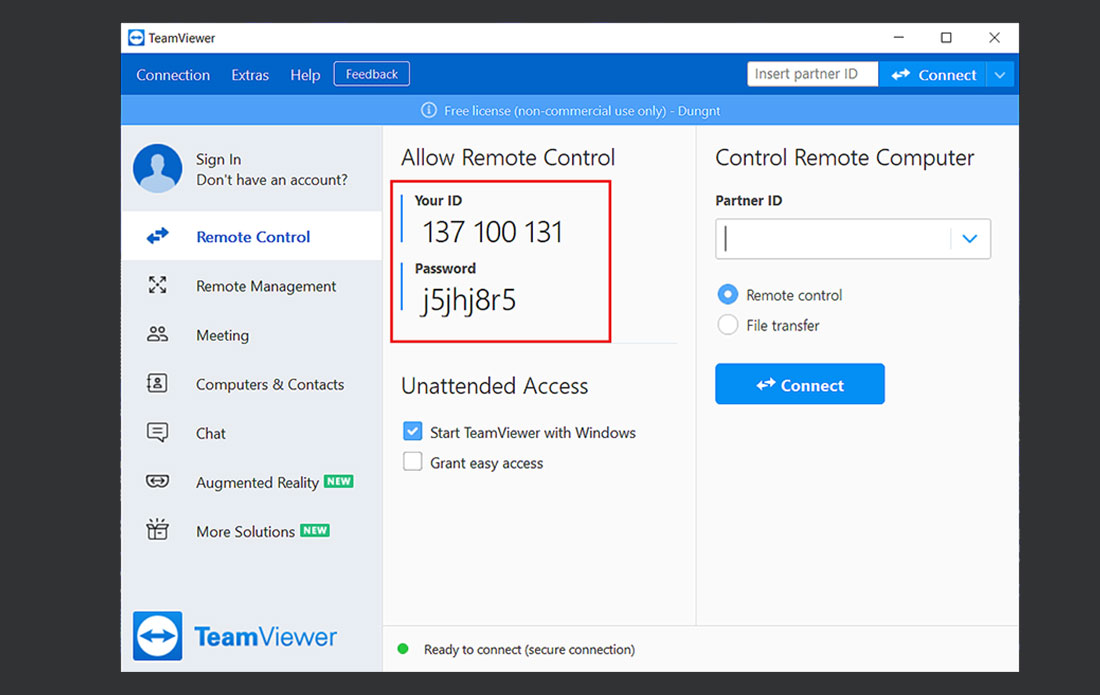Click the More Solutions gift box icon

coord(157,529)
